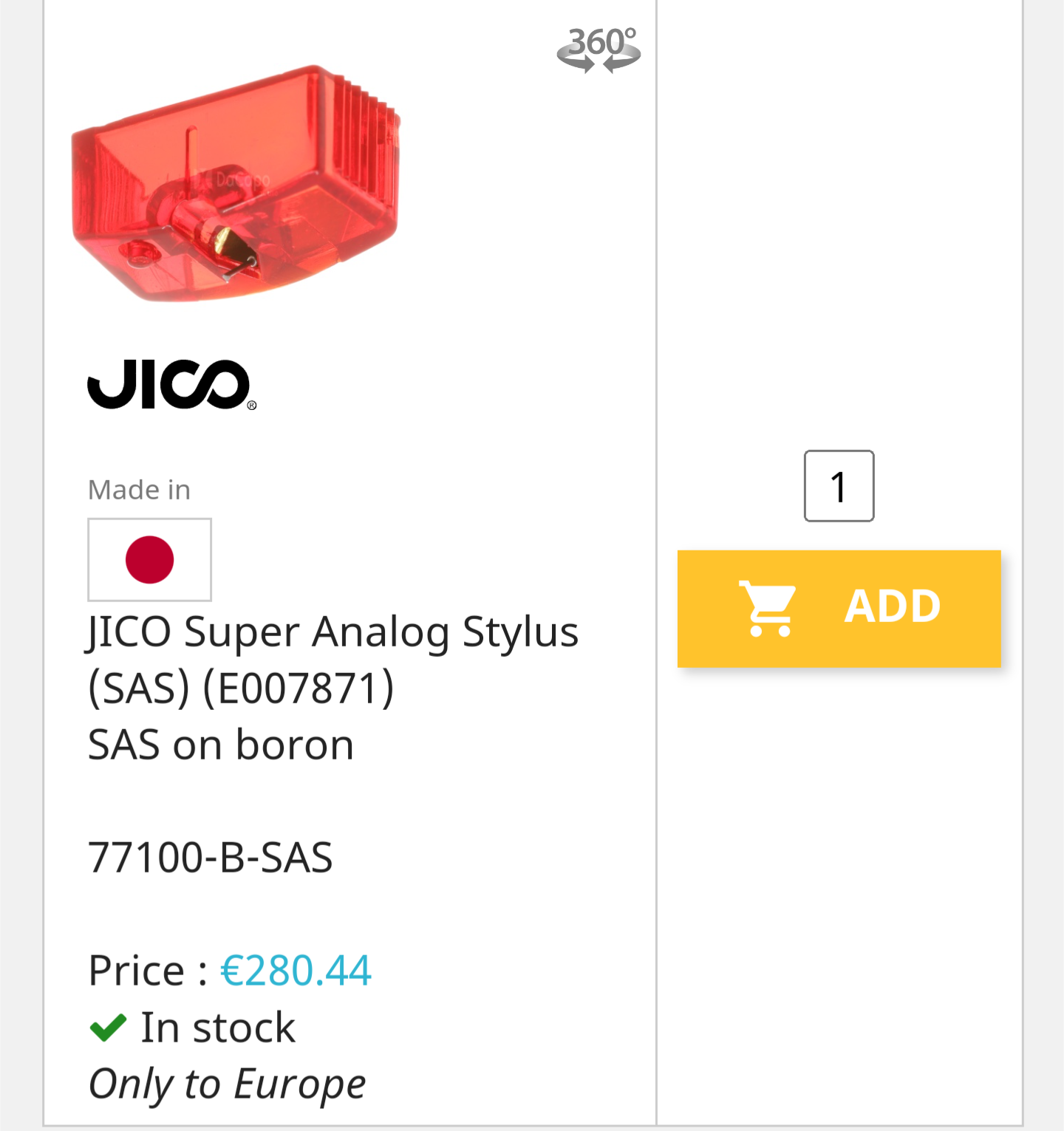Click the "Only to Europe" shipping note
Image resolution: width=1064 pixels, height=1131 pixels.
227,1084
